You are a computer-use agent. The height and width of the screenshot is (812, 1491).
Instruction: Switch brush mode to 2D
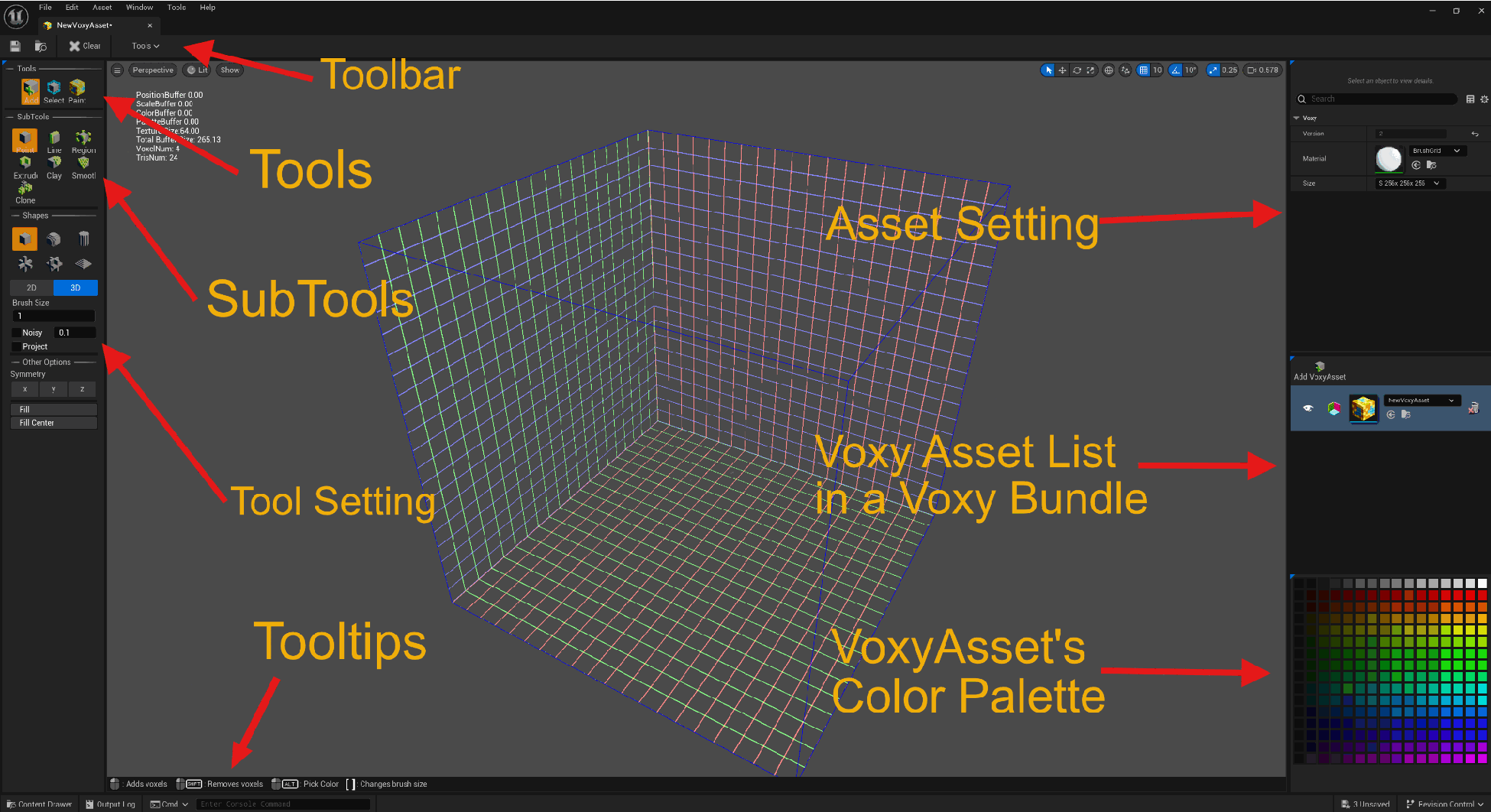[x=31, y=288]
